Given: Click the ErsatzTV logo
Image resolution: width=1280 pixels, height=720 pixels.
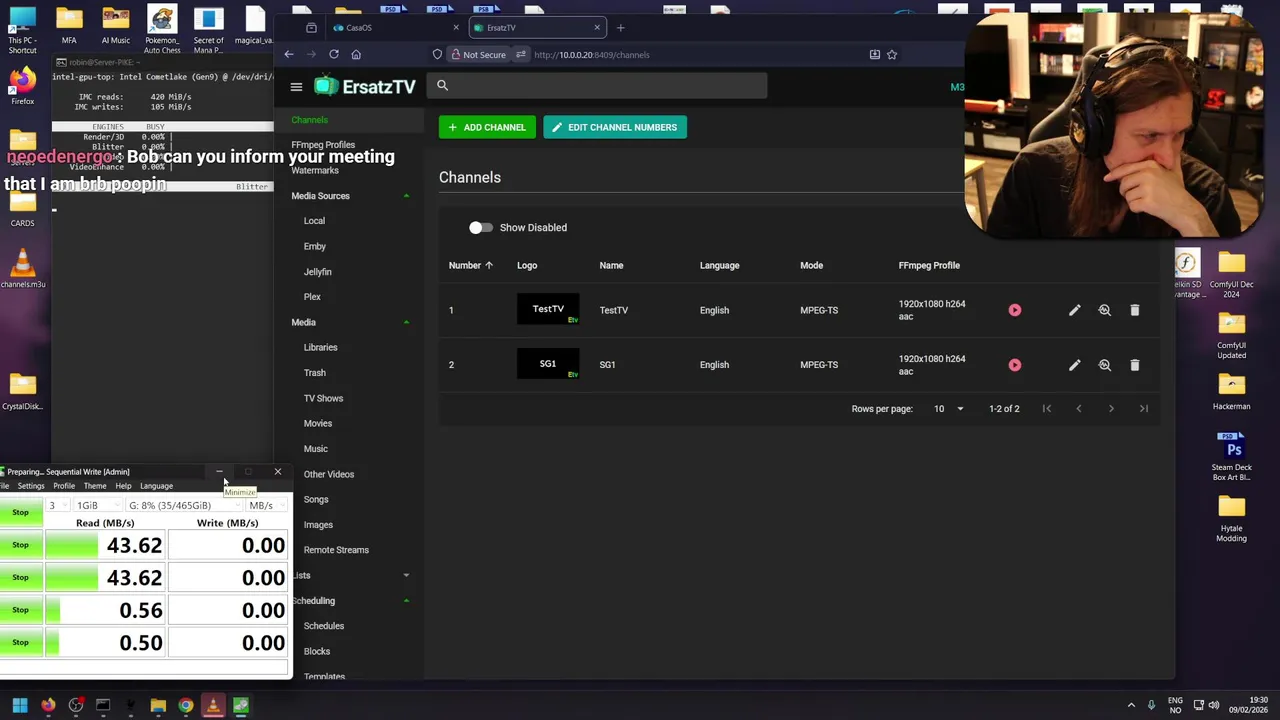Looking at the screenshot, I should coord(365,87).
